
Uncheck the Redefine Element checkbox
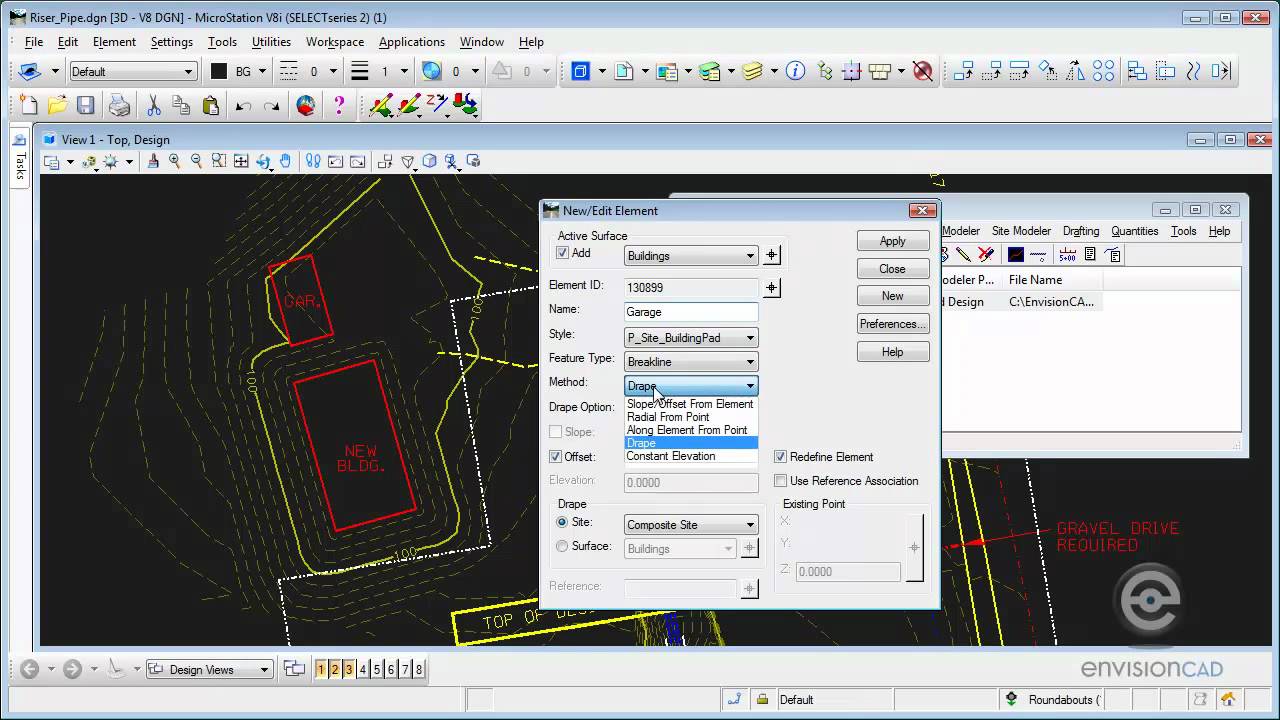click(x=781, y=457)
